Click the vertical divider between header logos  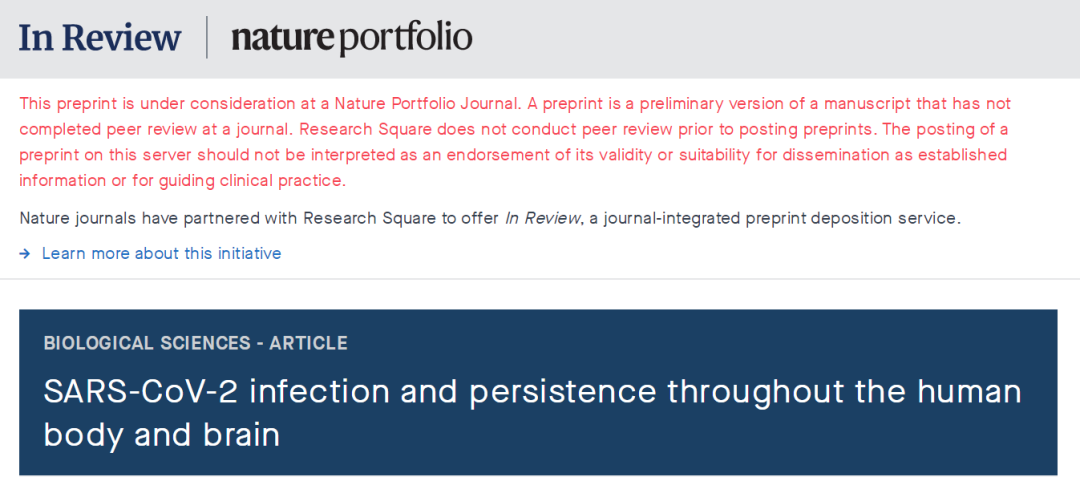[207, 38]
